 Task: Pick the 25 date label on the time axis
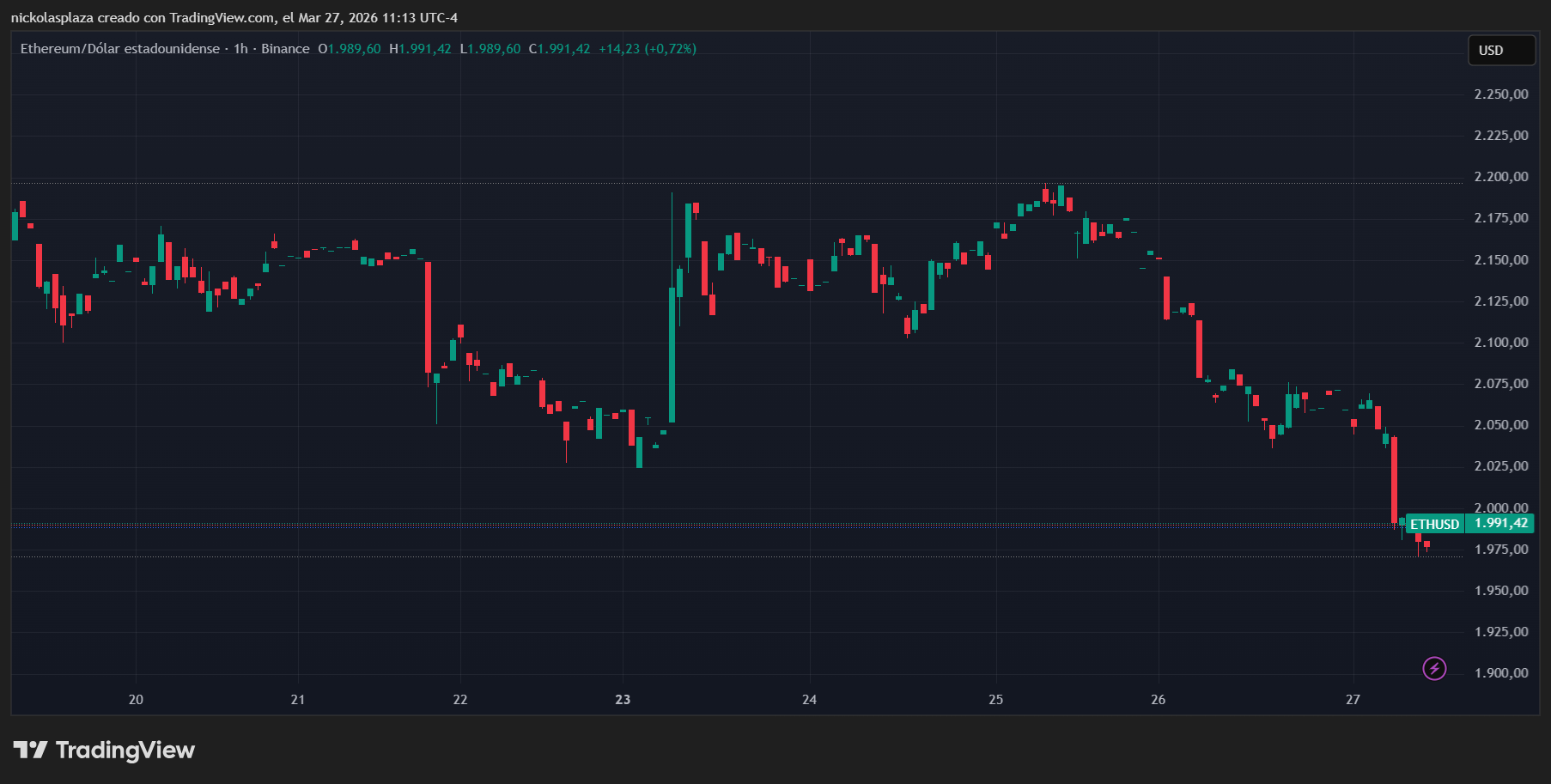click(995, 700)
